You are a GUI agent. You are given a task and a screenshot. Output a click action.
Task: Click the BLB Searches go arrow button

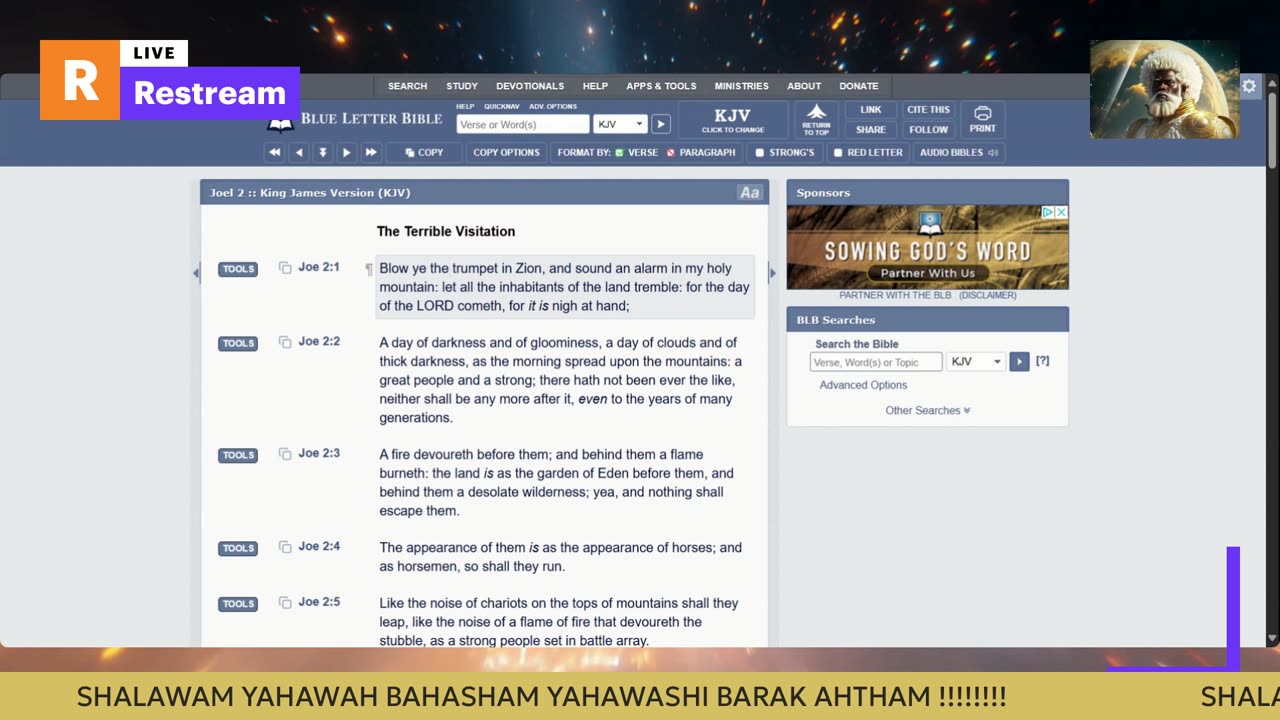1019,361
